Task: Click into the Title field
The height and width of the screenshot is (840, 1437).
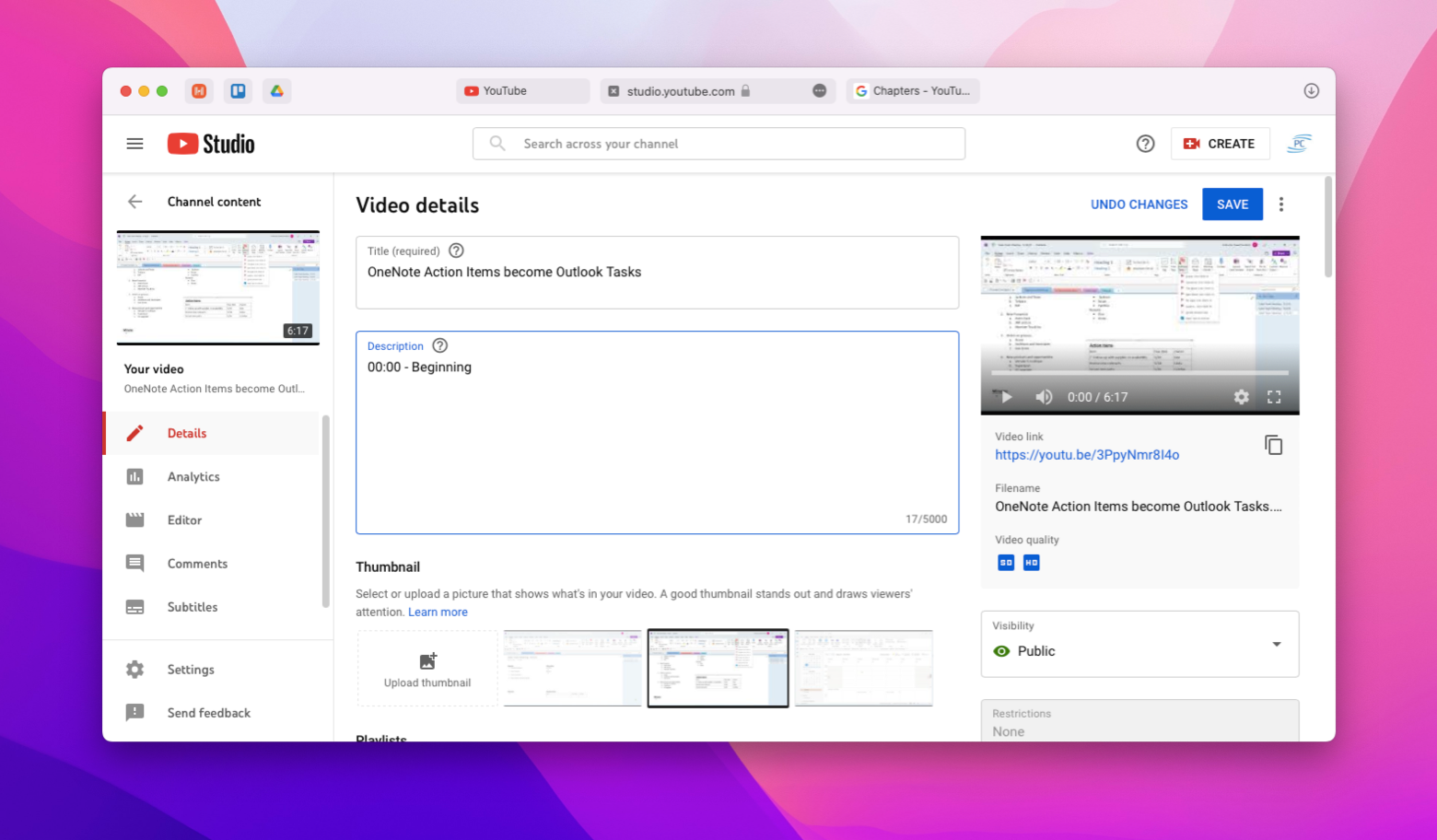Action: [658, 273]
